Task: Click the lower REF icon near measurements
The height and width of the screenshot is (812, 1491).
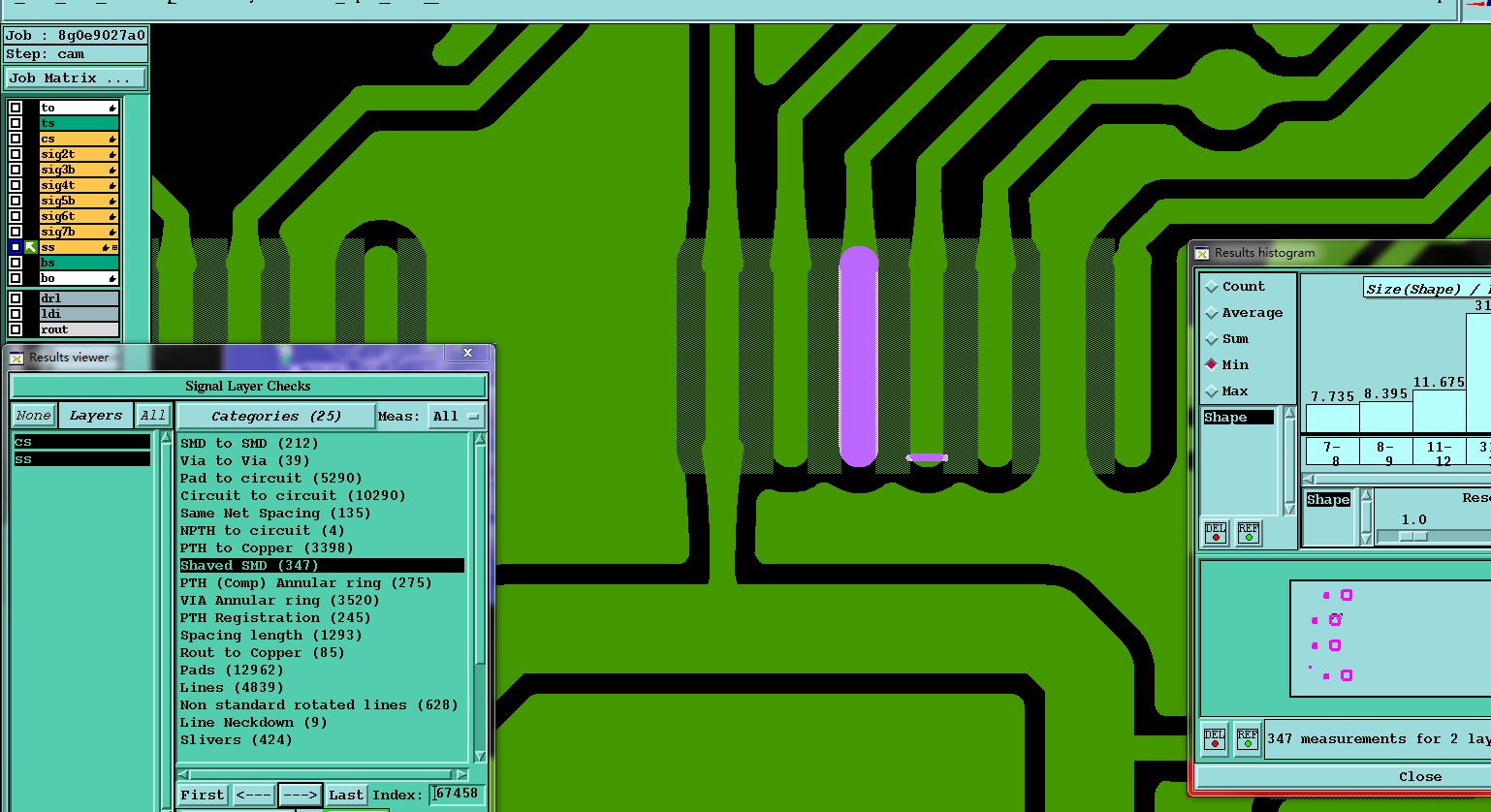Action: coord(1248,739)
